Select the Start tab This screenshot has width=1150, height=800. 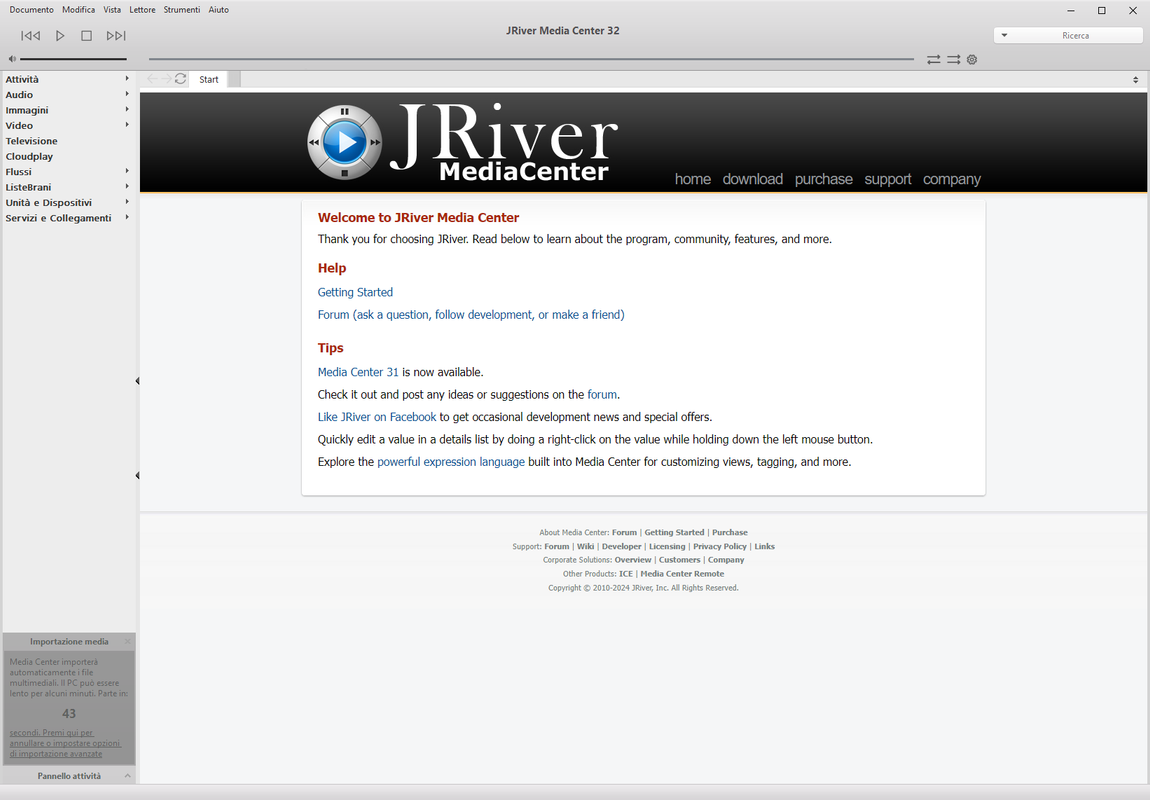coord(209,79)
